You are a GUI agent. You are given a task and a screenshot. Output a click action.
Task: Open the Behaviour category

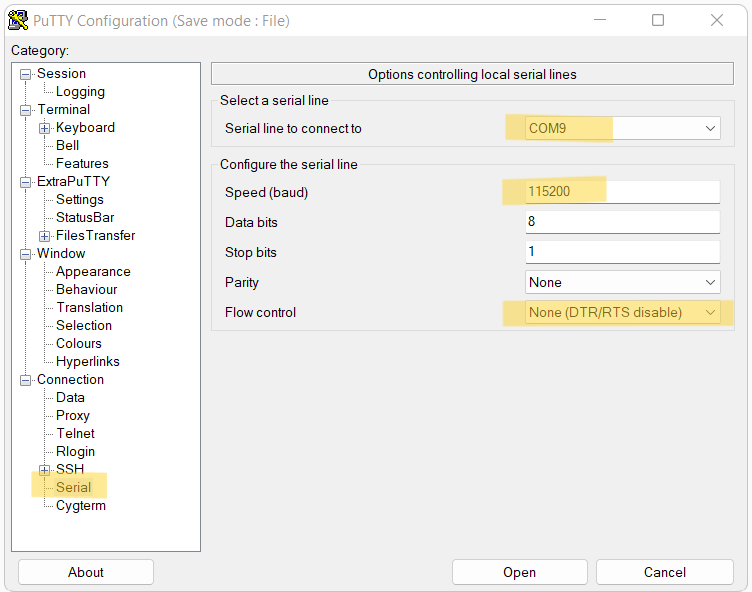point(86,289)
